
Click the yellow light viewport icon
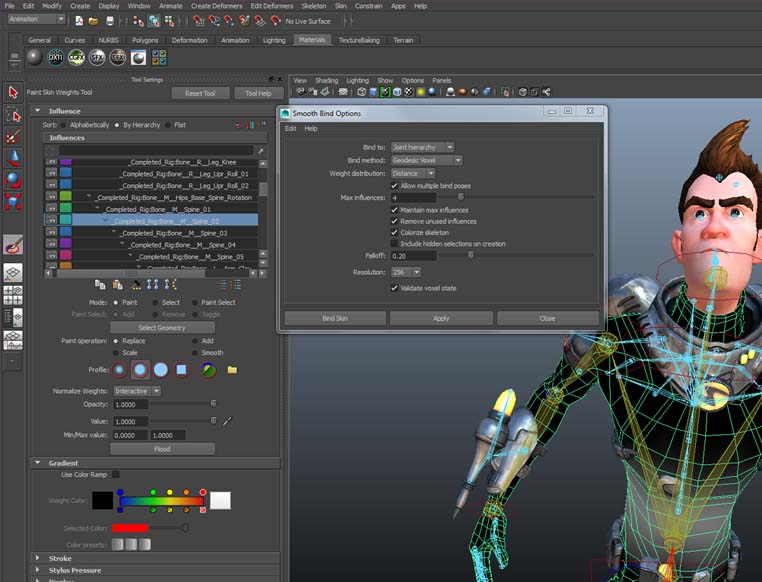coord(421,92)
